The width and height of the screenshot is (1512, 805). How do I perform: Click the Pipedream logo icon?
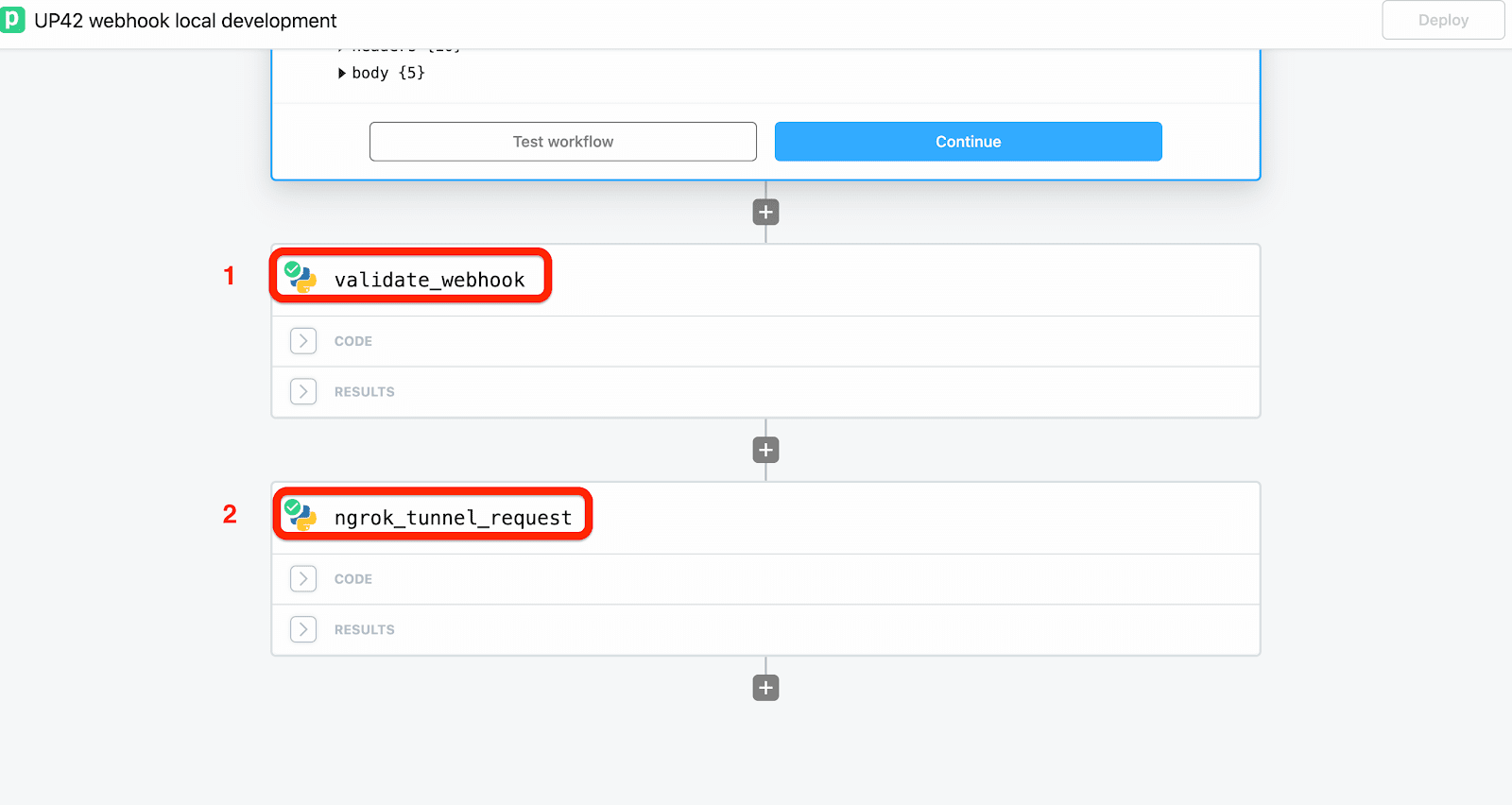click(x=12, y=20)
